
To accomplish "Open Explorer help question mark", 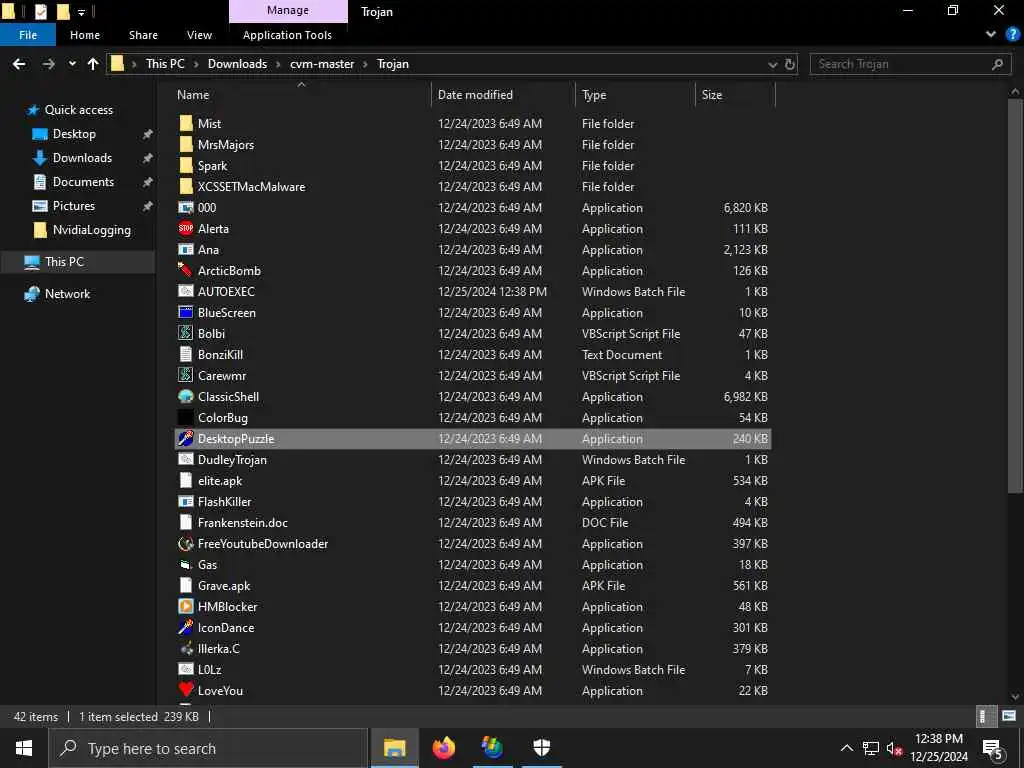I will (1013, 35).
